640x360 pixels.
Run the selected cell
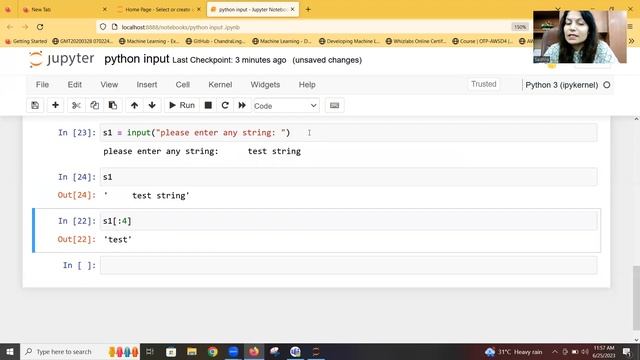(x=182, y=105)
